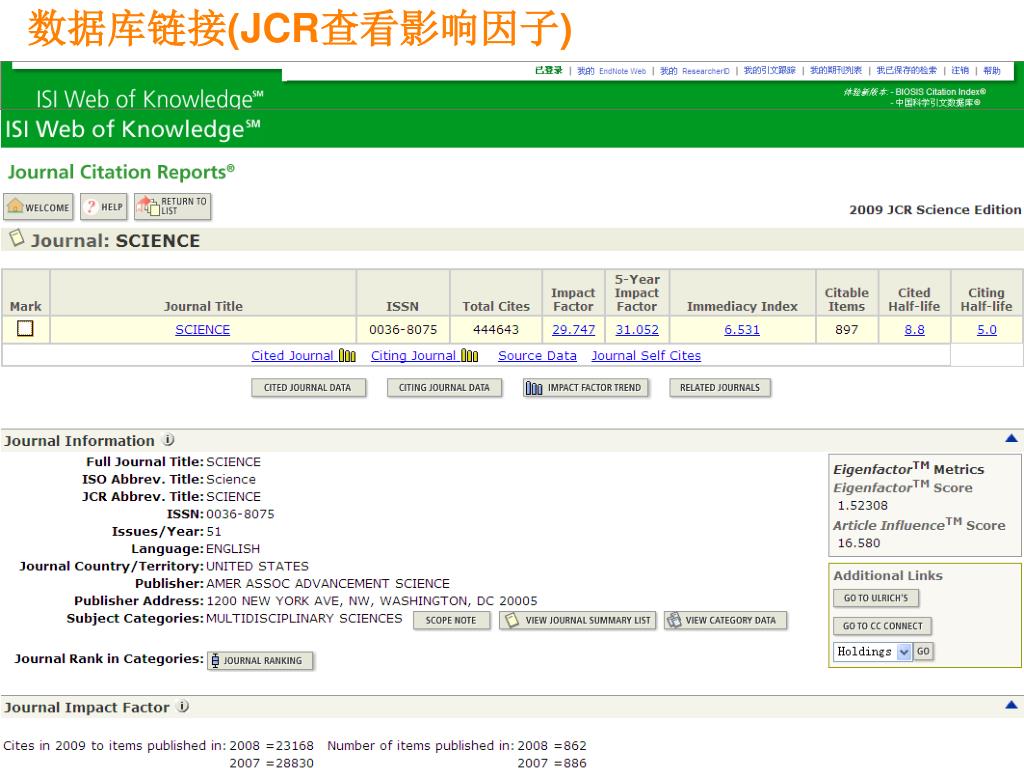
Task: Collapse the Journal Impact Factor section
Action: pyautogui.click(x=1011, y=705)
